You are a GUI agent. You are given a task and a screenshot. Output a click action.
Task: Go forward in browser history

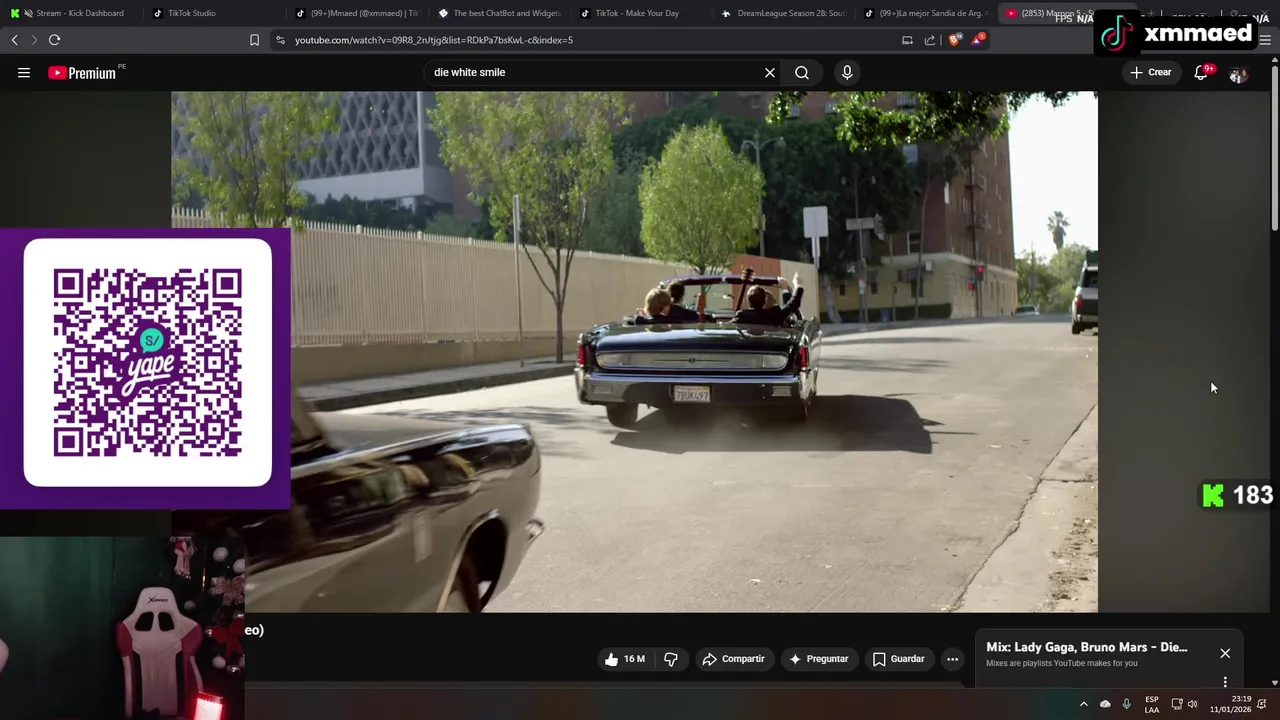(x=34, y=40)
